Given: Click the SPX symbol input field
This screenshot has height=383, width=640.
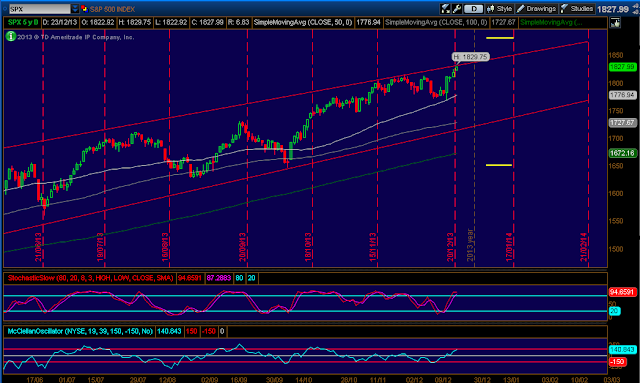Looking at the screenshot, I should tap(40, 9).
